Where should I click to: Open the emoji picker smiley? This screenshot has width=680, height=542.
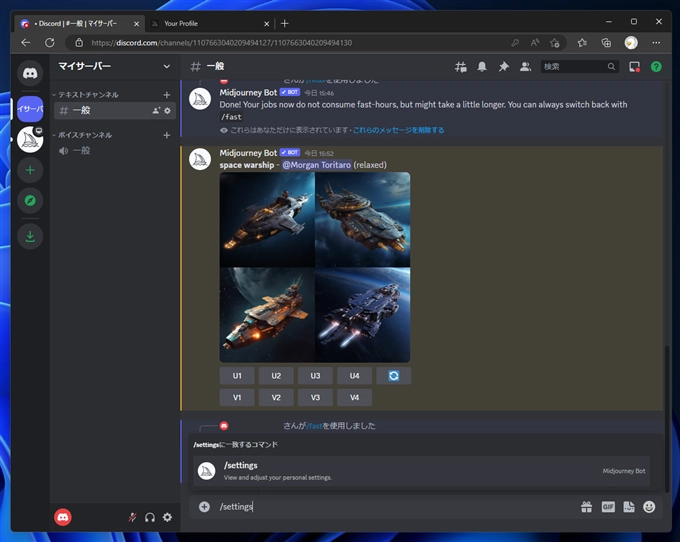pyautogui.click(x=649, y=506)
